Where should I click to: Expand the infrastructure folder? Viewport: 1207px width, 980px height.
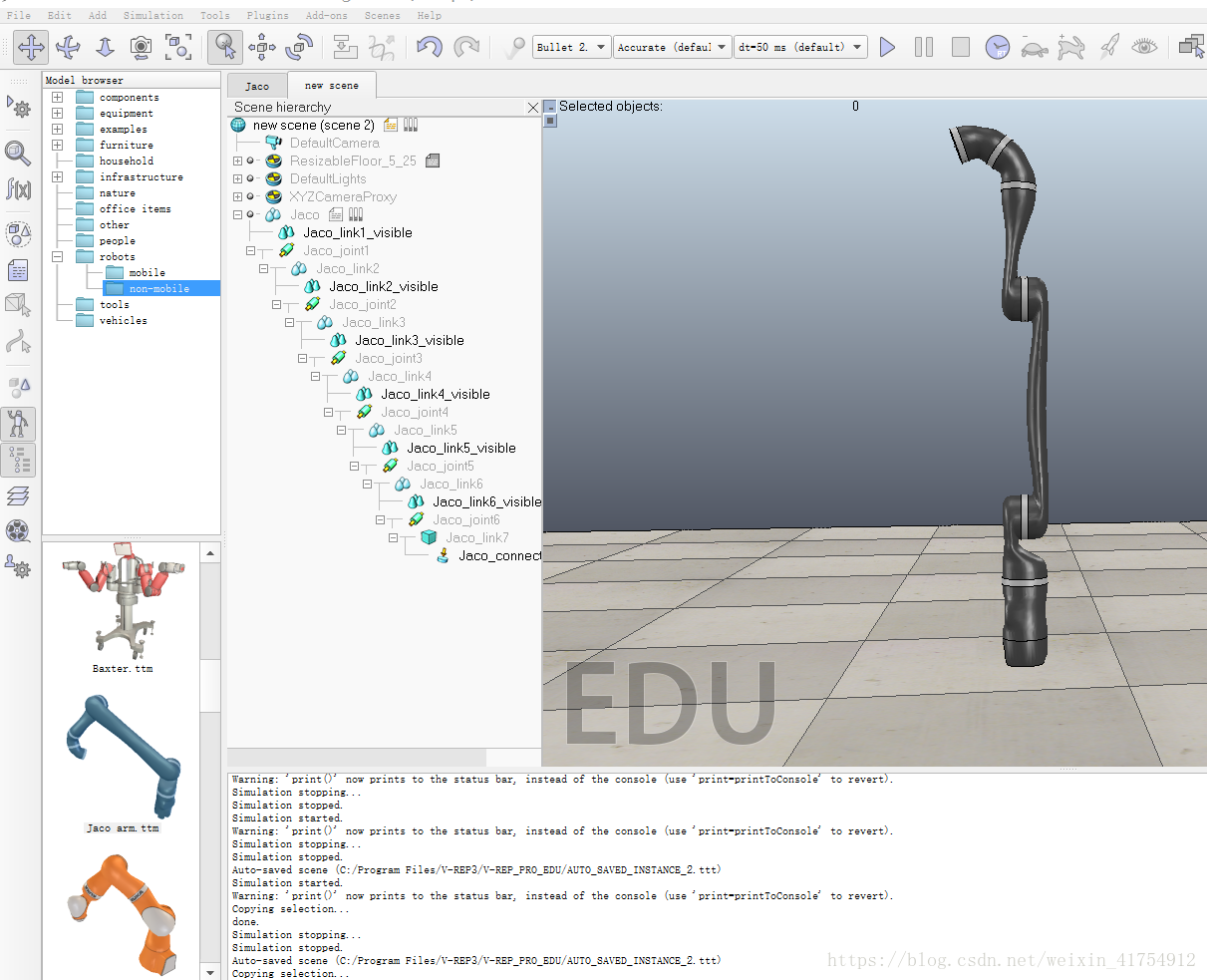(57, 176)
